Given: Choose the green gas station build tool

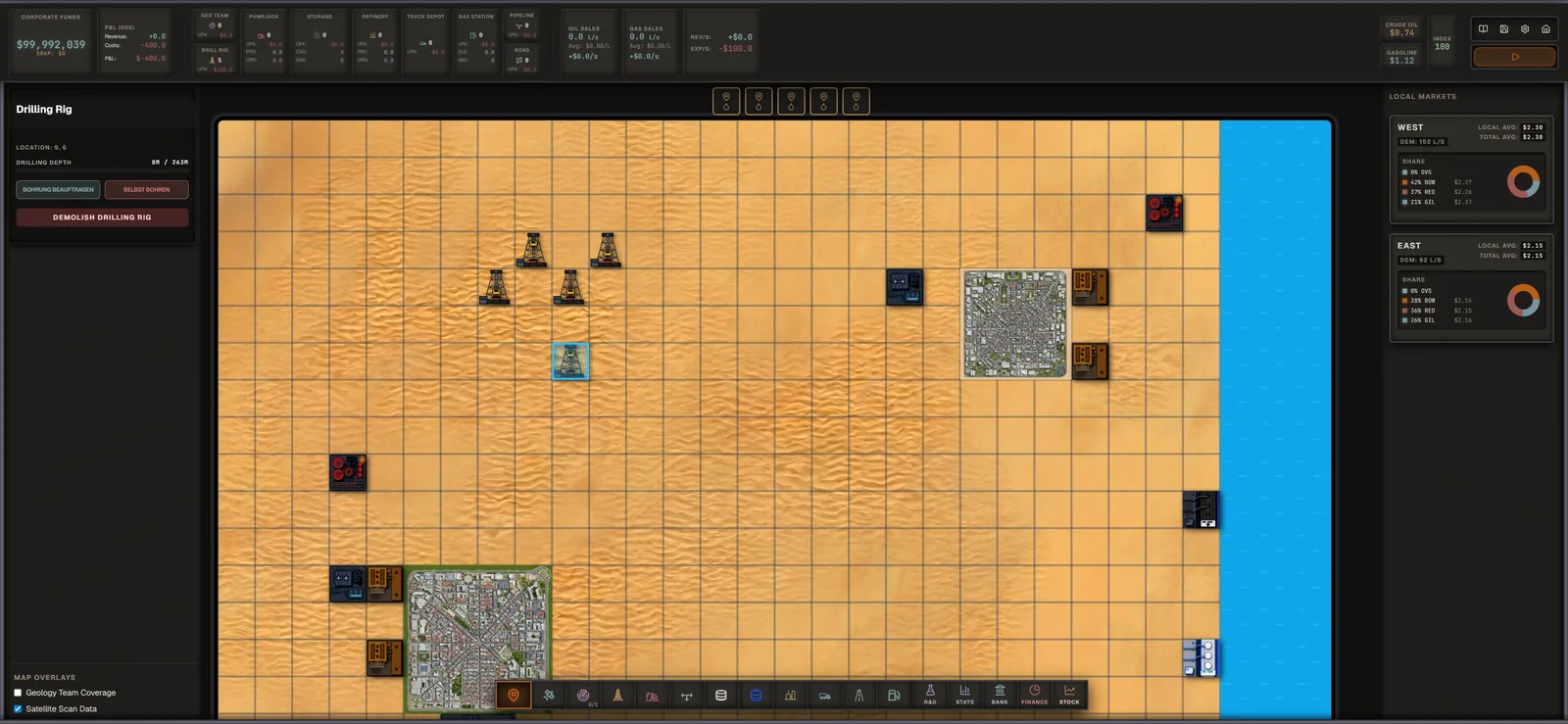Looking at the screenshot, I should (894, 696).
